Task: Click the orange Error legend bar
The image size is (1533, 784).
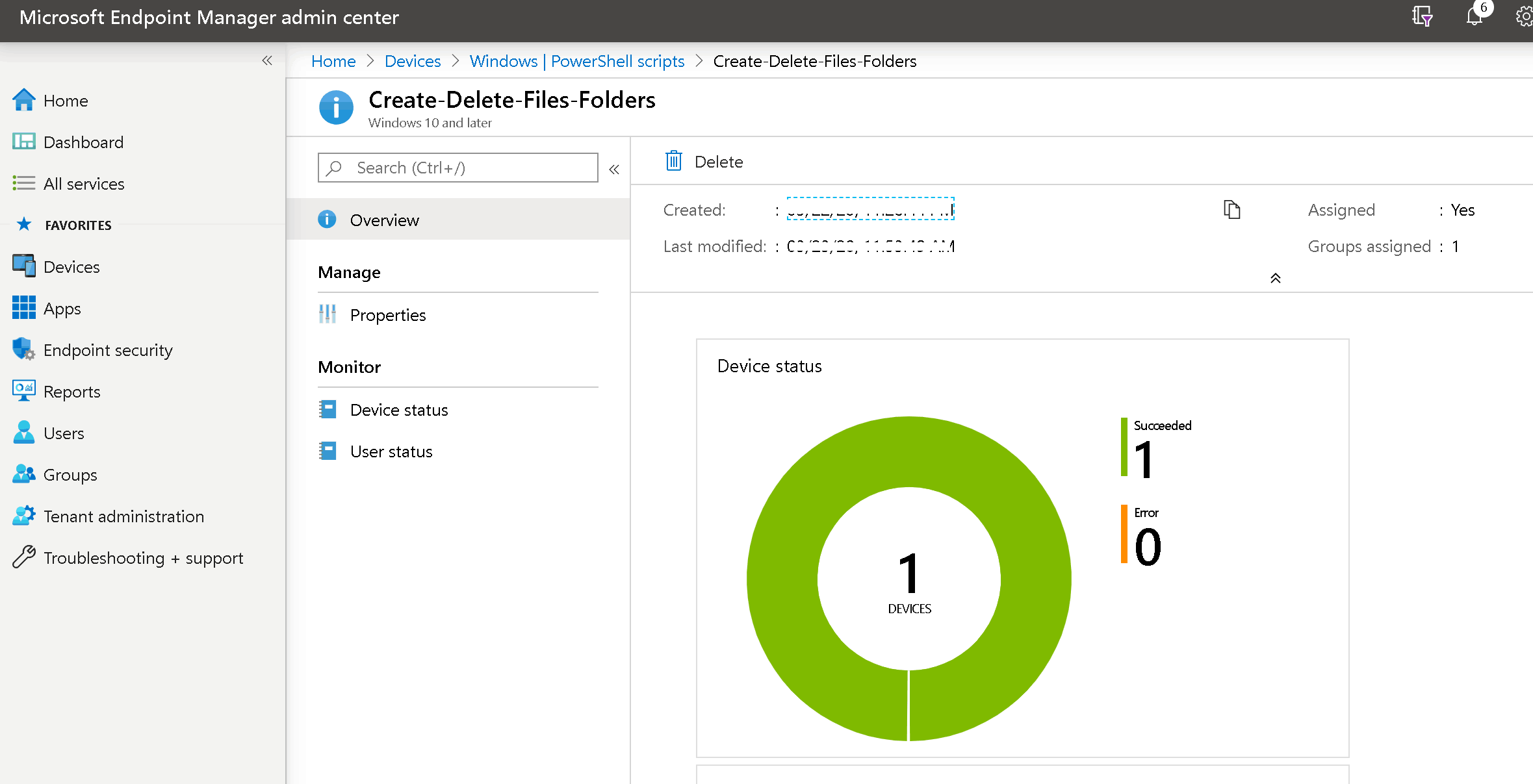Action: [x=1124, y=534]
